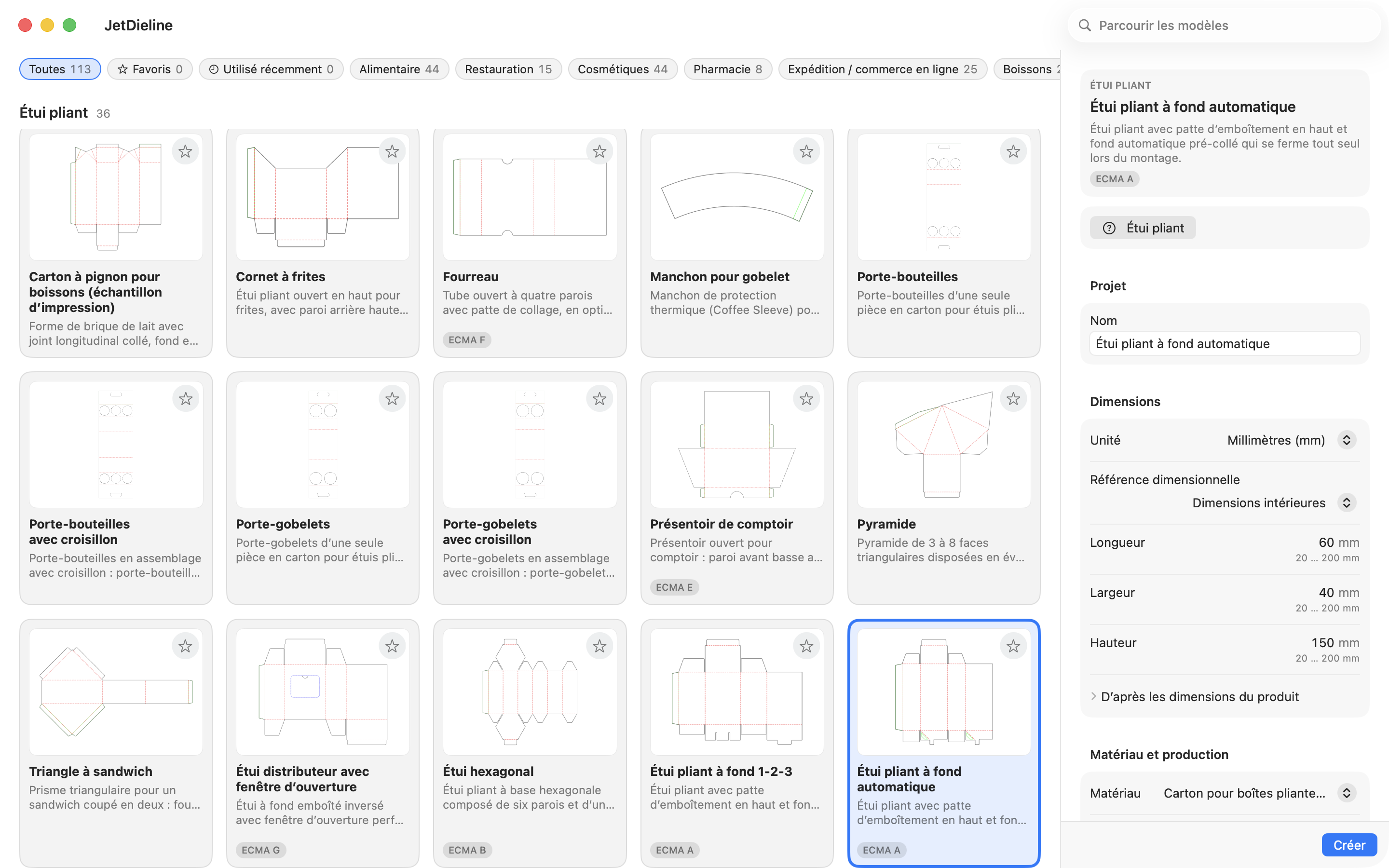Click the search magnifier icon
The height and width of the screenshot is (868, 1389).
pyautogui.click(x=1084, y=25)
